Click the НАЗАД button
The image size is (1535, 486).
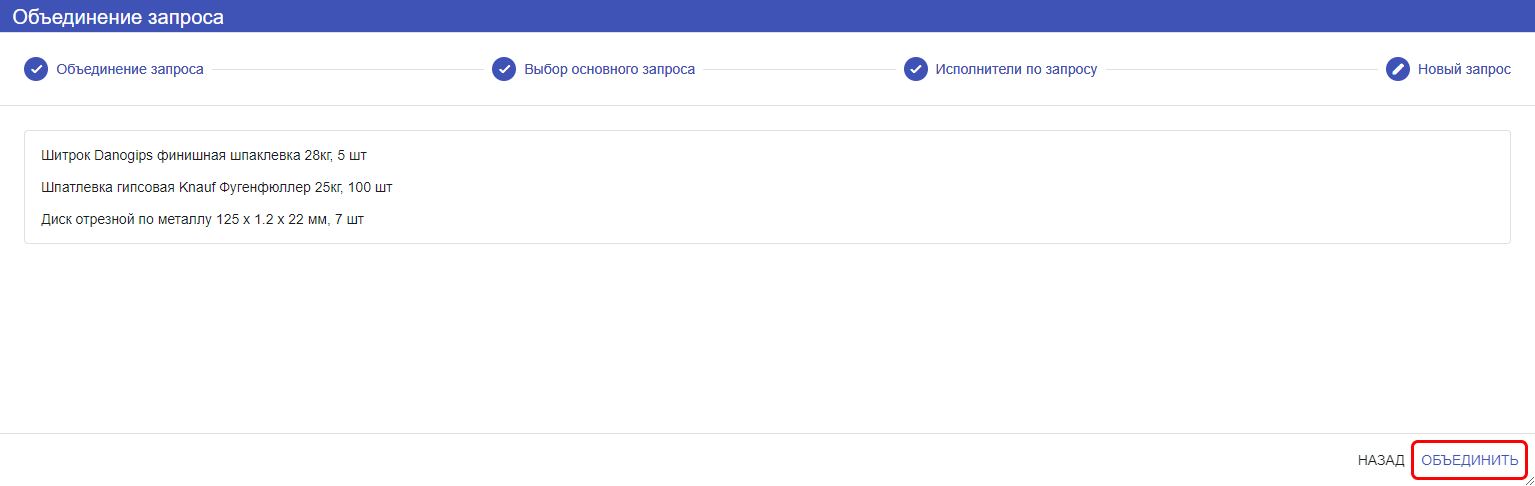(1381, 461)
